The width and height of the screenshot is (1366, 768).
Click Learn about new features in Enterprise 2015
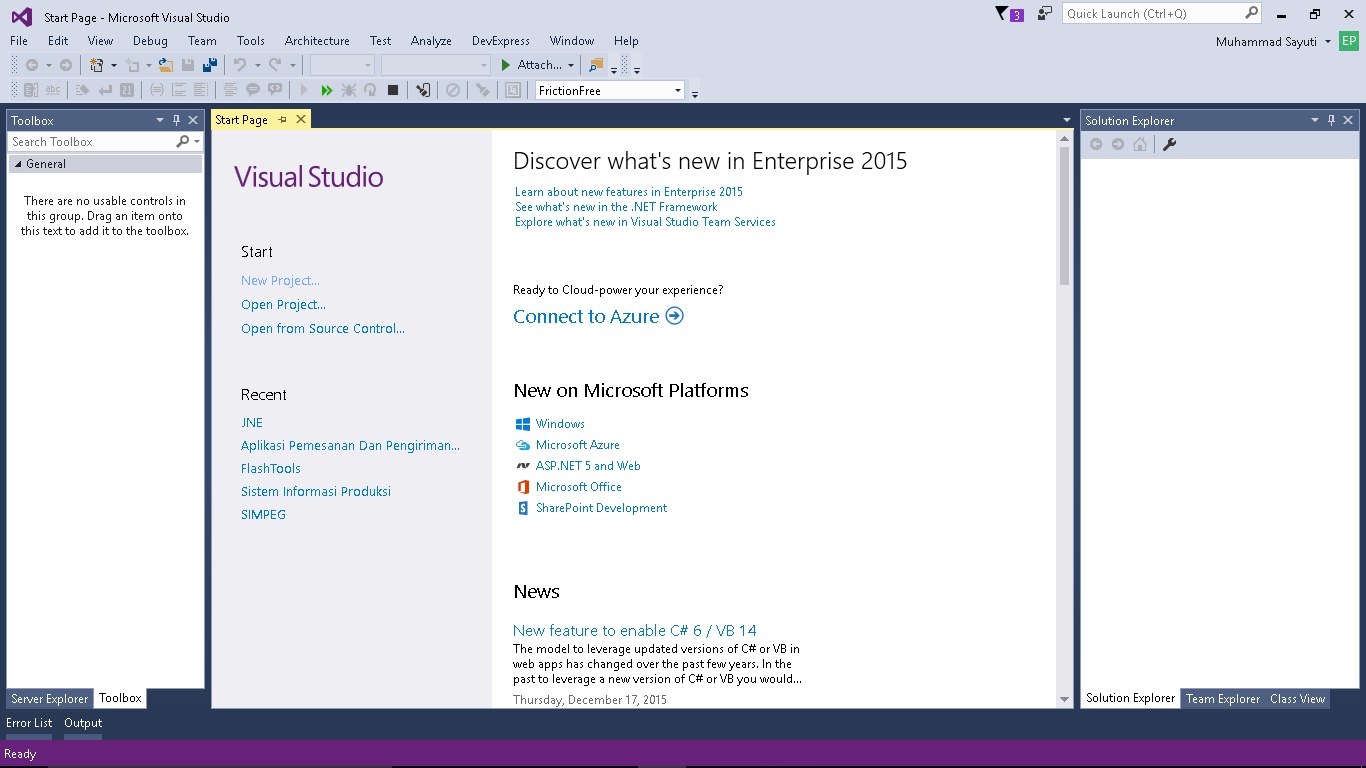[629, 192]
